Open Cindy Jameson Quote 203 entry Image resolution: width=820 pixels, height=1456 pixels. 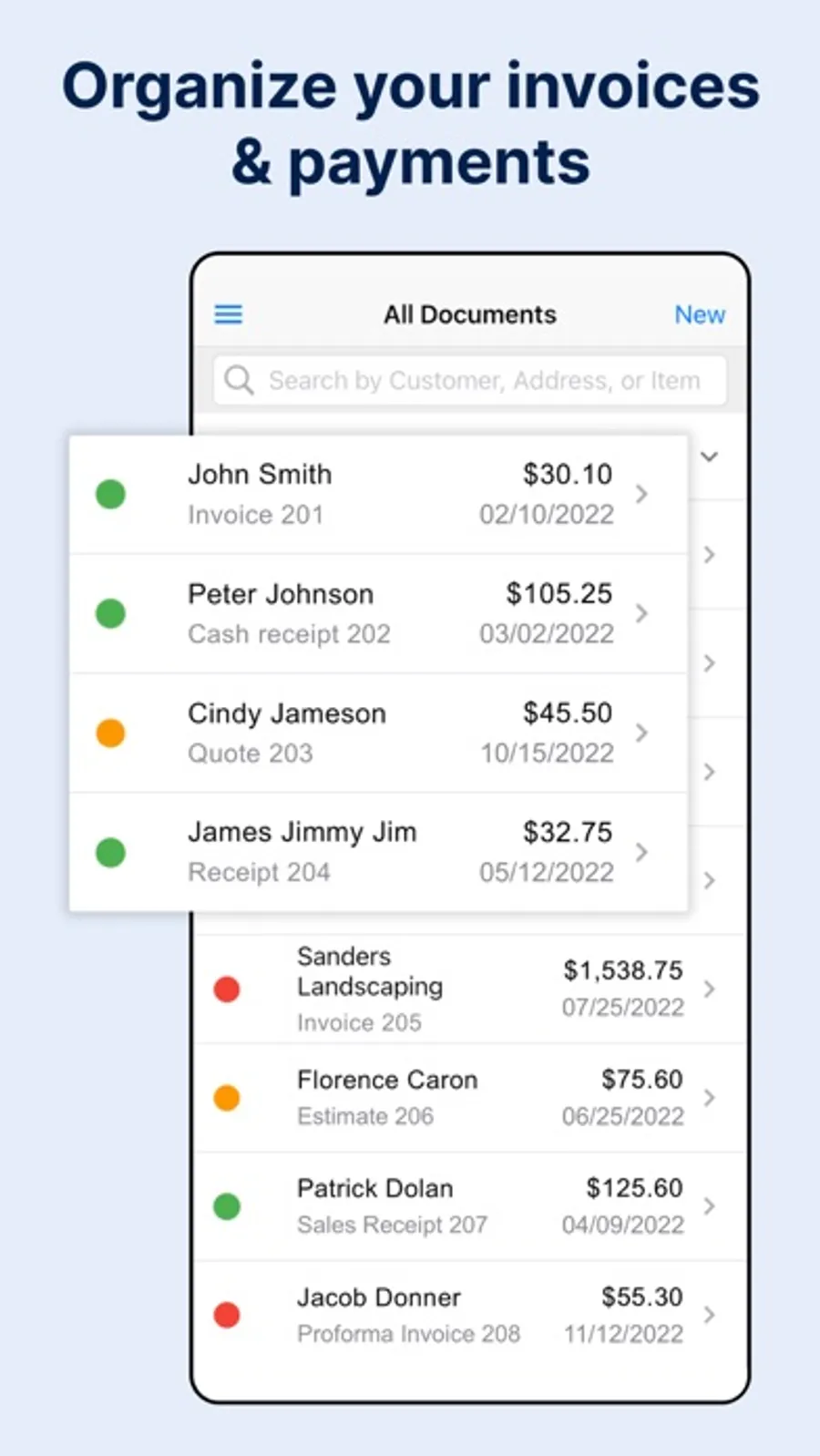click(378, 733)
